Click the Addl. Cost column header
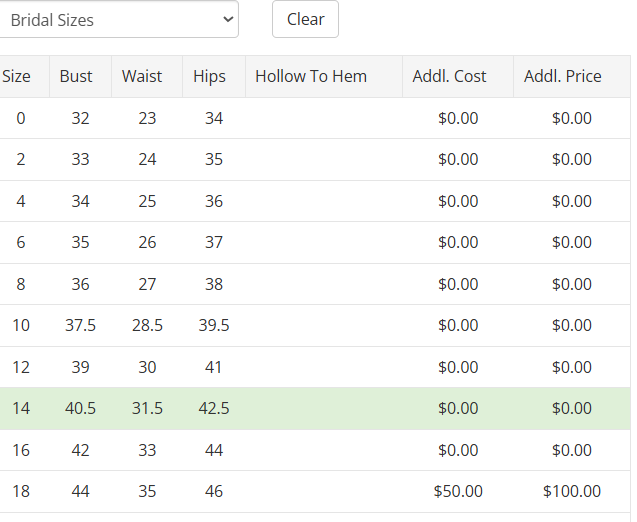Viewport: 637px width, 522px height. pyautogui.click(x=449, y=76)
